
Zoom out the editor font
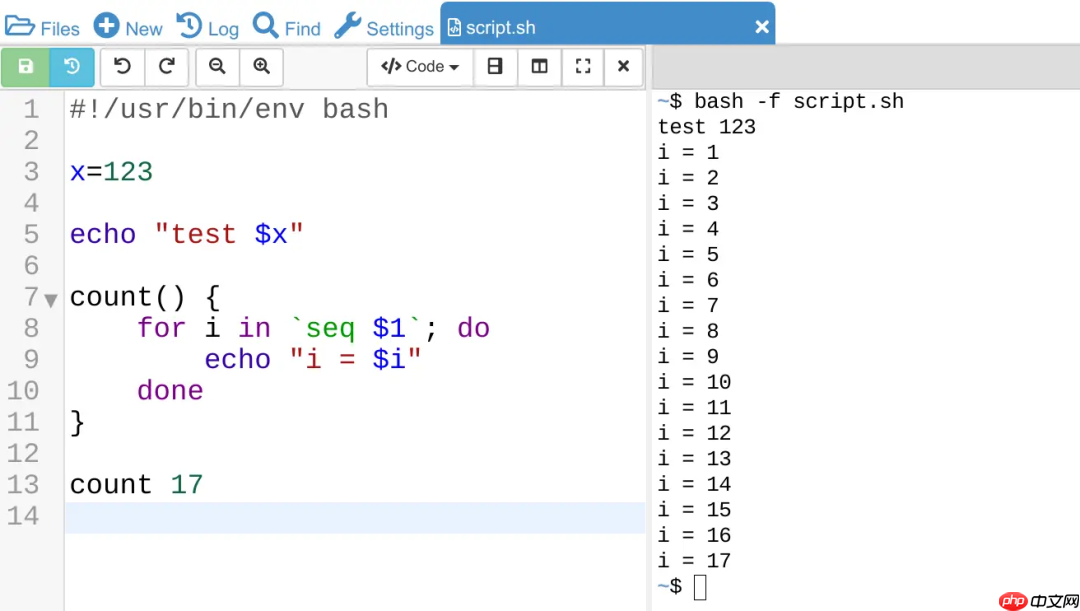(x=218, y=67)
